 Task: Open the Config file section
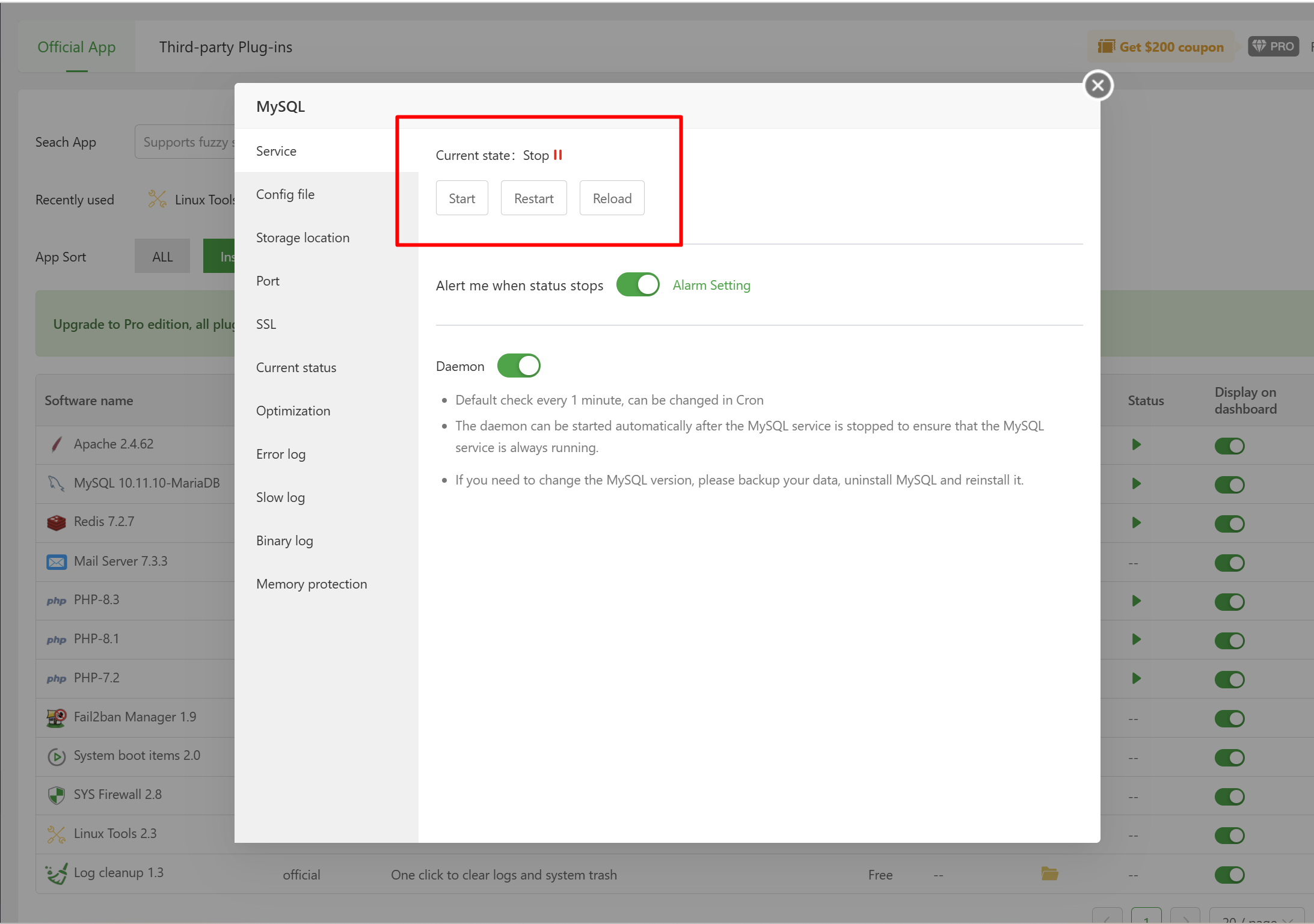pos(285,194)
